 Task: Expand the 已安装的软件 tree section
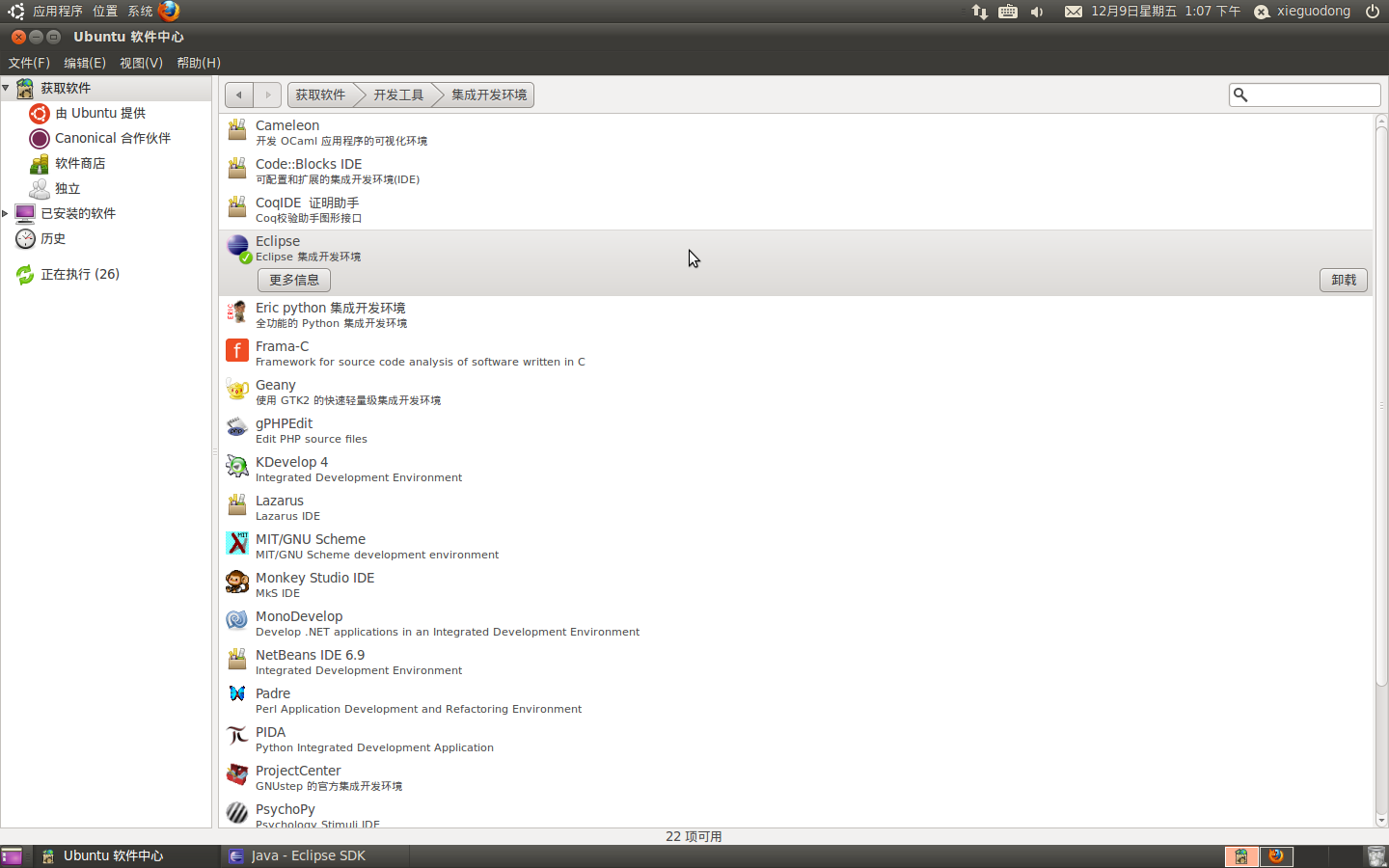coord(6,213)
